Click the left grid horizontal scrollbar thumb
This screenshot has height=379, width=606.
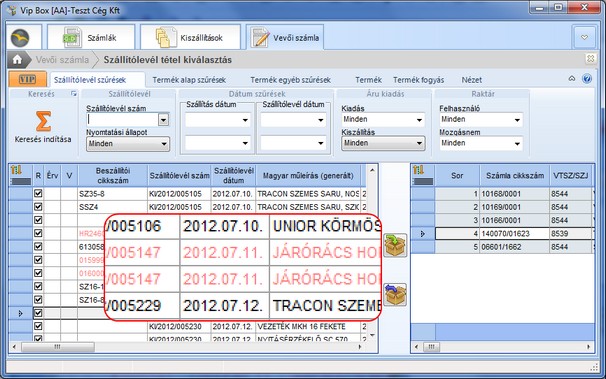[x=58, y=347]
